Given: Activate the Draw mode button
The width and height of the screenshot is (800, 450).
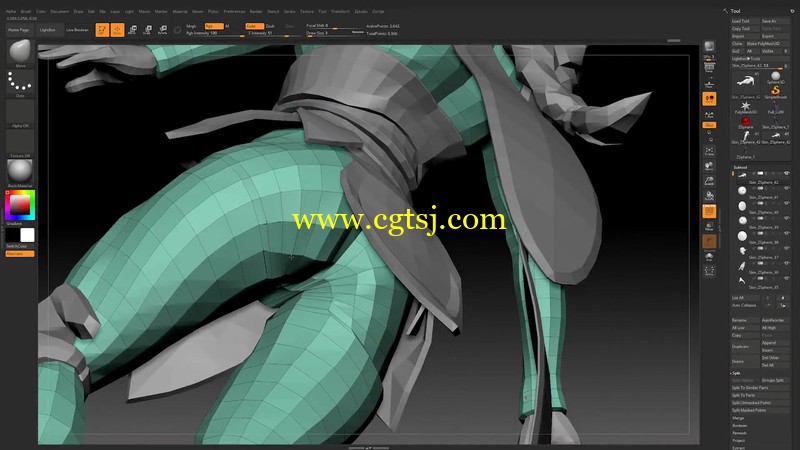Looking at the screenshot, I should click(x=117, y=30).
